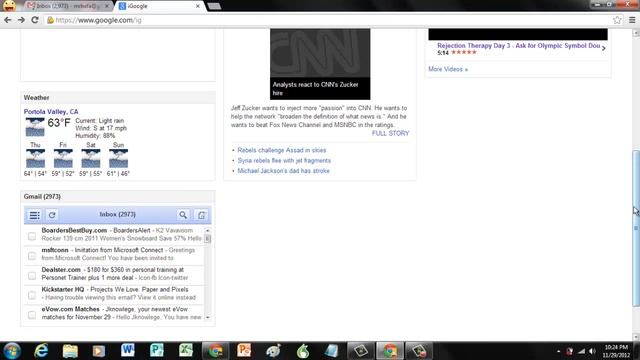Reload the iGoogle page
Screen dimensions: 640x360
click(35, 20)
